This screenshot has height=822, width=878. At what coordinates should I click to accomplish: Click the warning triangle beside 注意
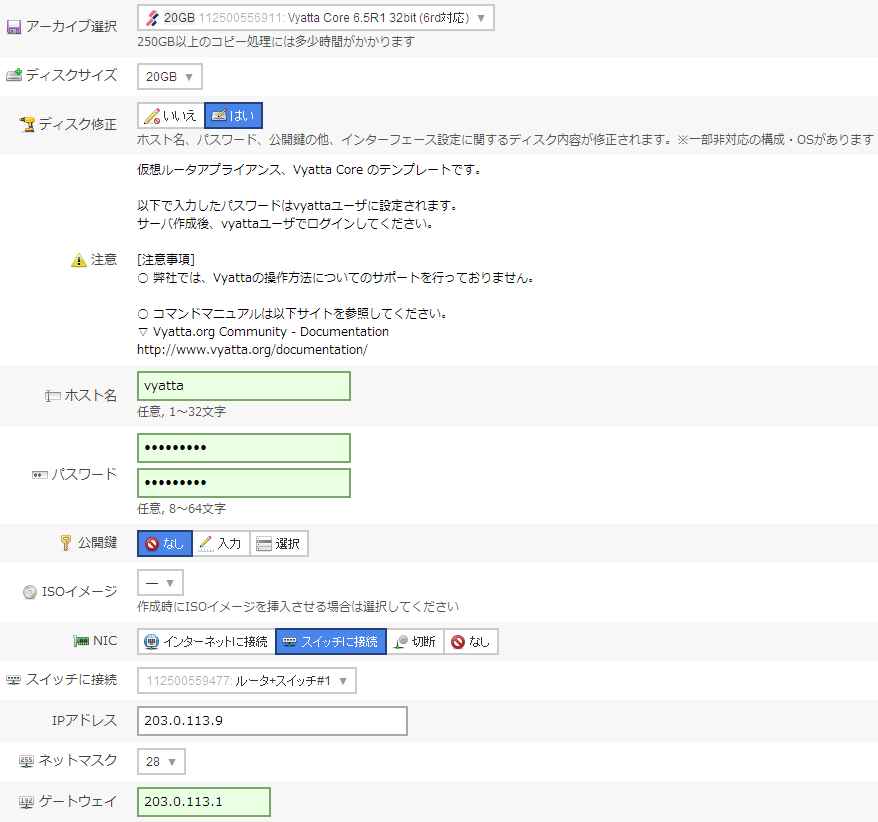(x=80, y=259)
